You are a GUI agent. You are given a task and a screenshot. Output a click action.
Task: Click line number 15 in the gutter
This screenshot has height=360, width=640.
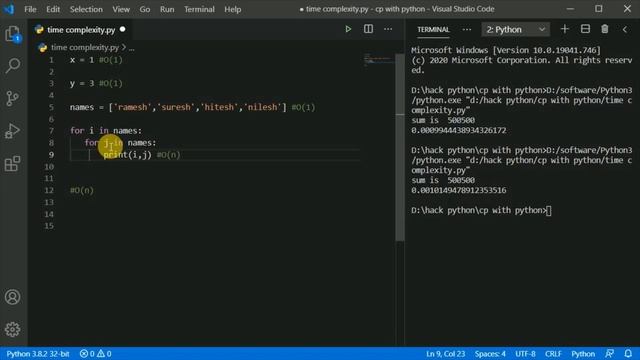click(49, 226)
